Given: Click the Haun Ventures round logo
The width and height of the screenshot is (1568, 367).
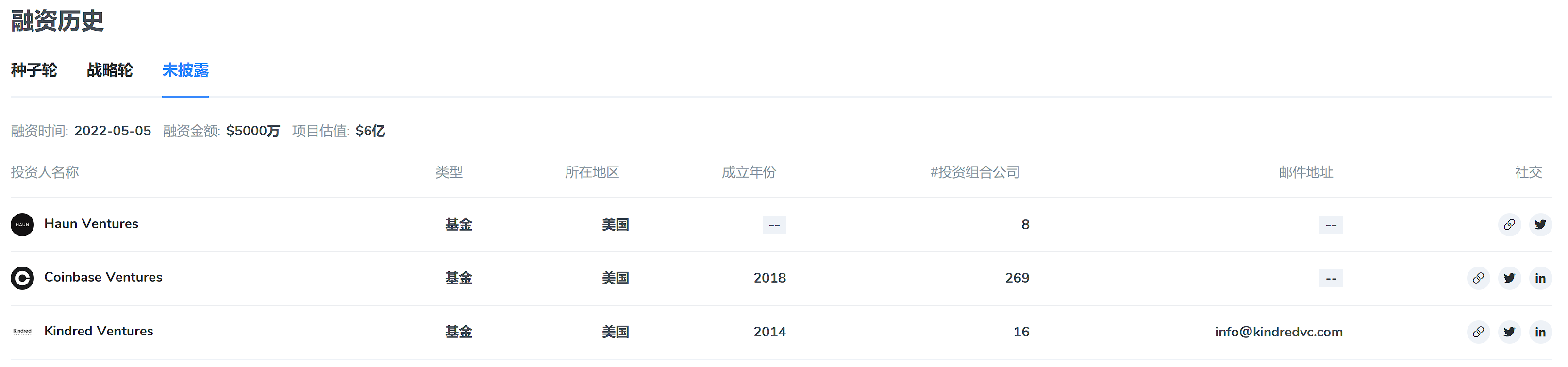Looking at the screenshot, I should pos(22,225).
